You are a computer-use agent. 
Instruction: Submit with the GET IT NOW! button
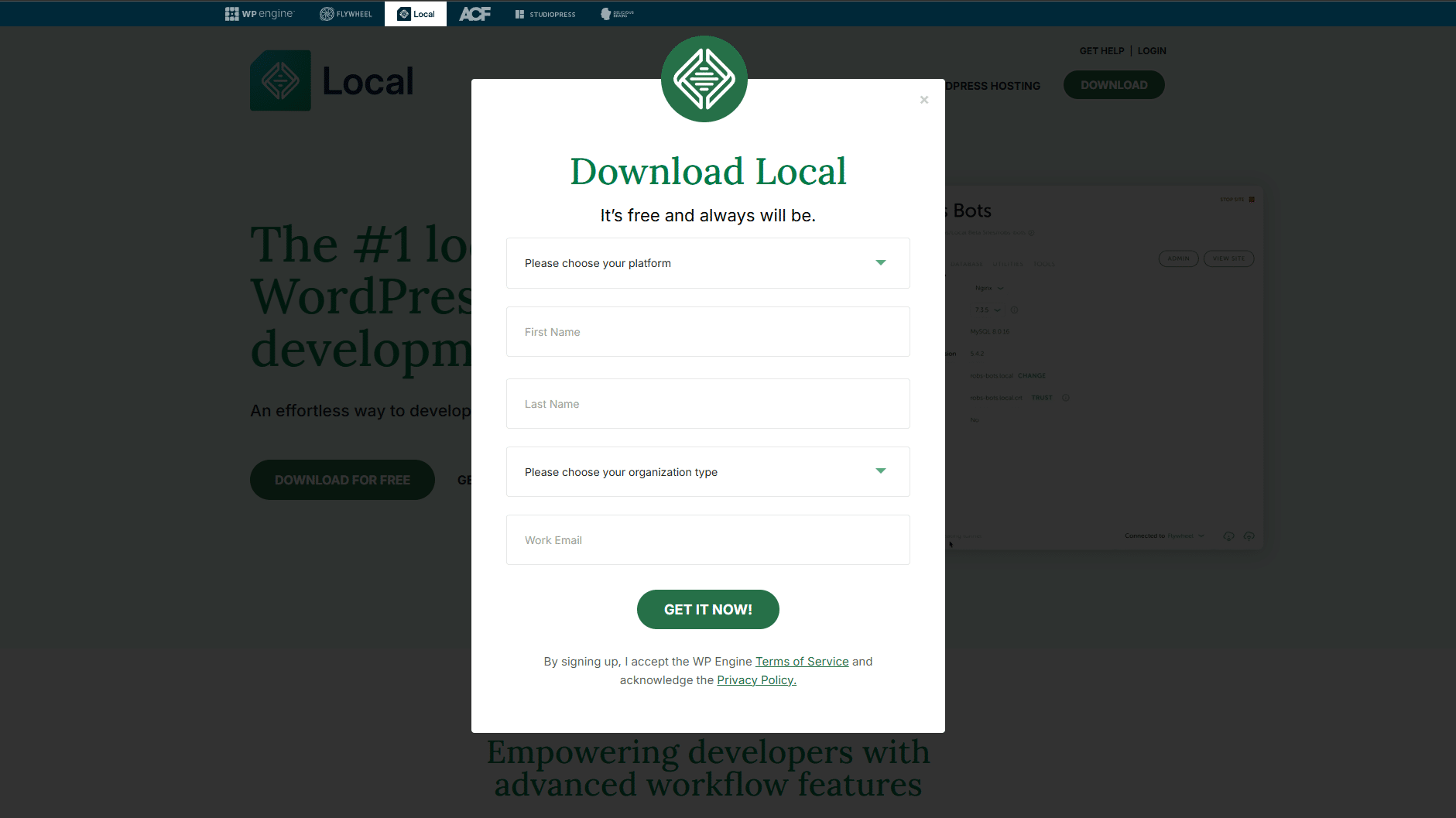coord(707,610)
